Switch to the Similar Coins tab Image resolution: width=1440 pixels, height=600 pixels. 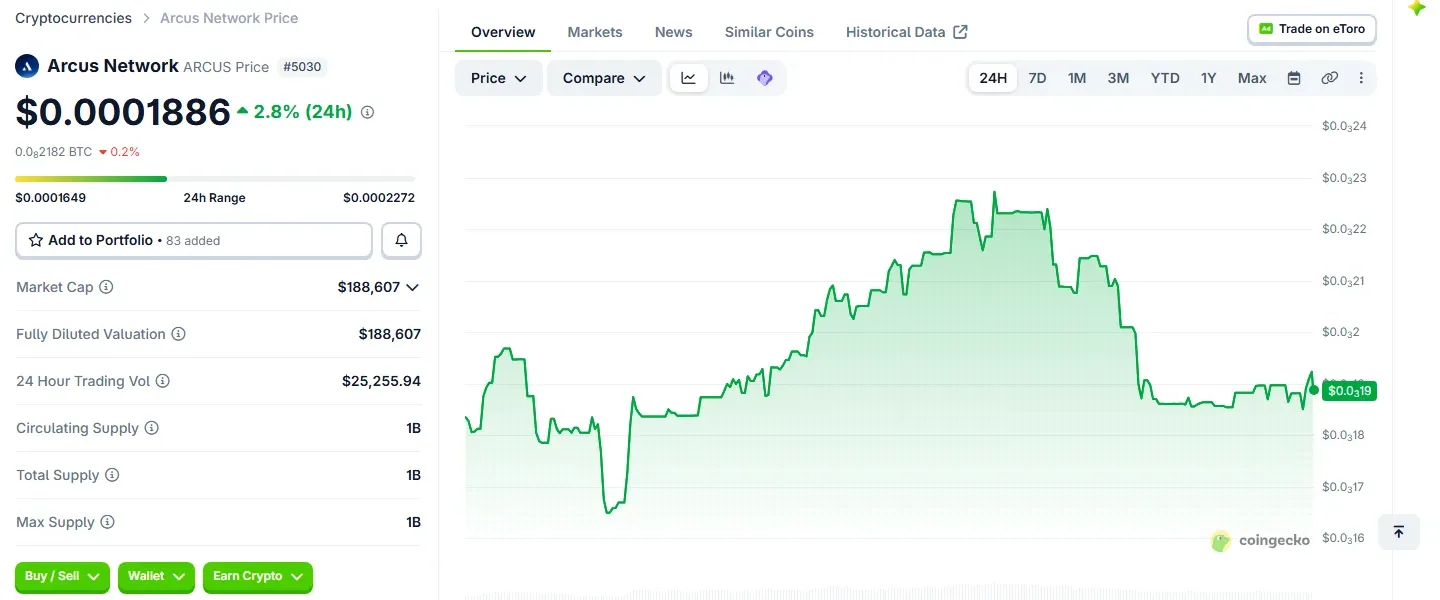[x=769, y=32]
